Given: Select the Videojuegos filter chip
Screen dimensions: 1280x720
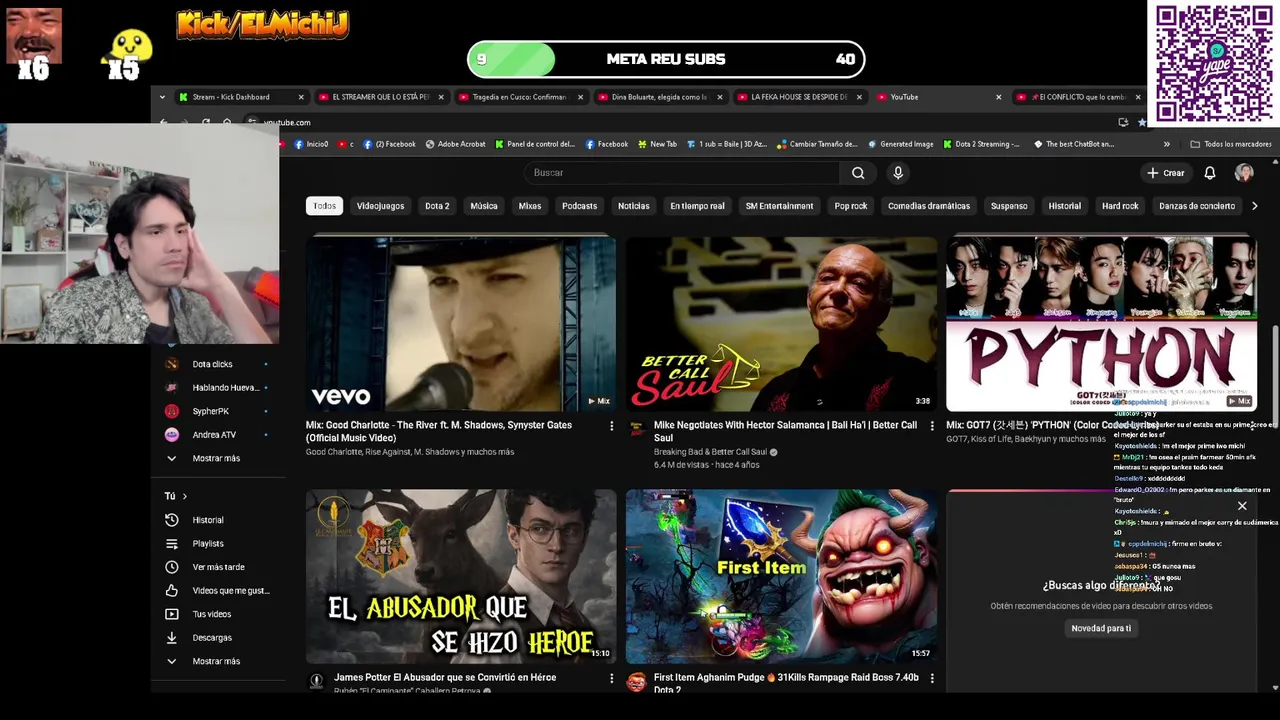Looking at the screenshot, I should (380, 206).
